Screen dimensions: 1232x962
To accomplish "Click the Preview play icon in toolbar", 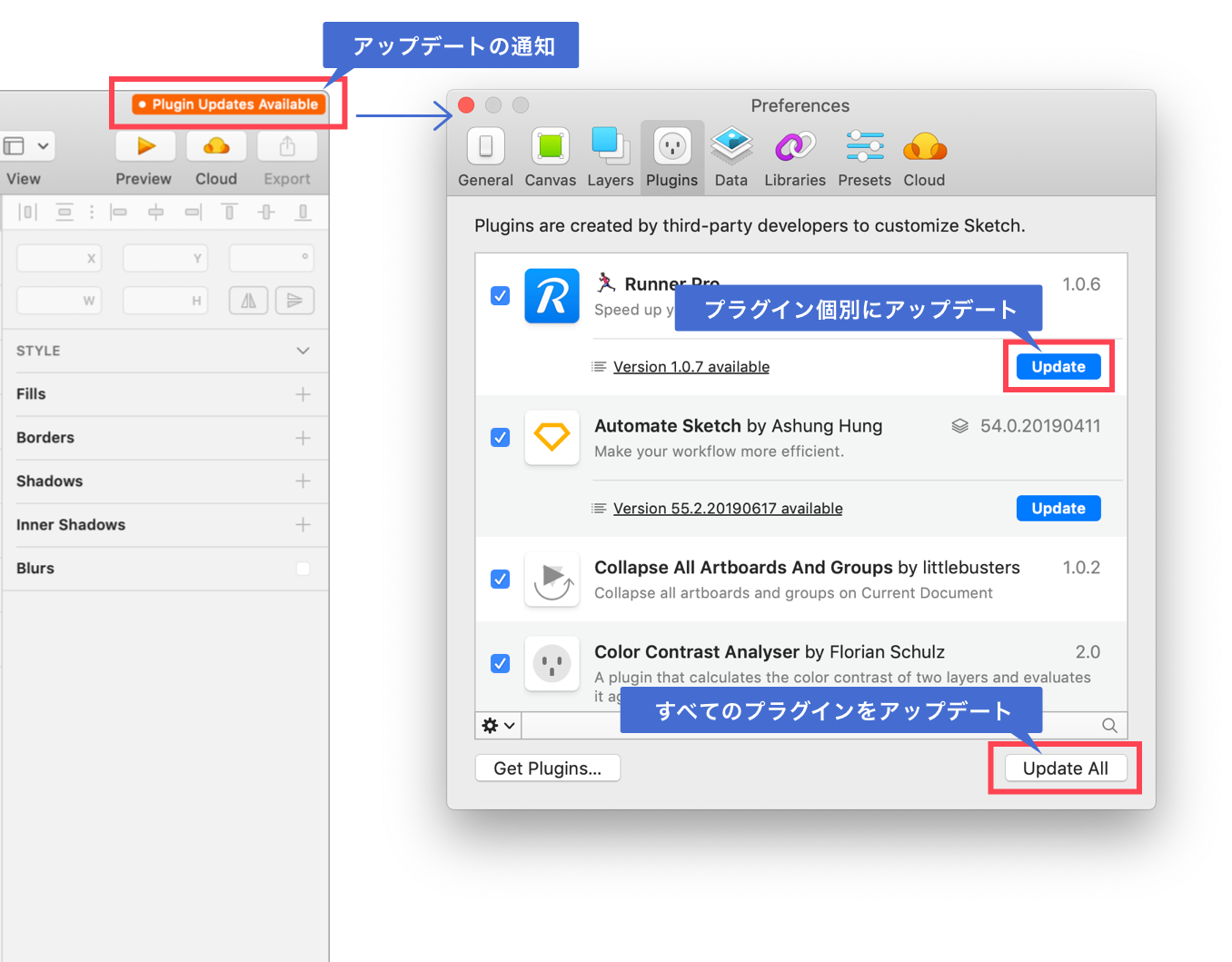I will click(x=145, y=146).
